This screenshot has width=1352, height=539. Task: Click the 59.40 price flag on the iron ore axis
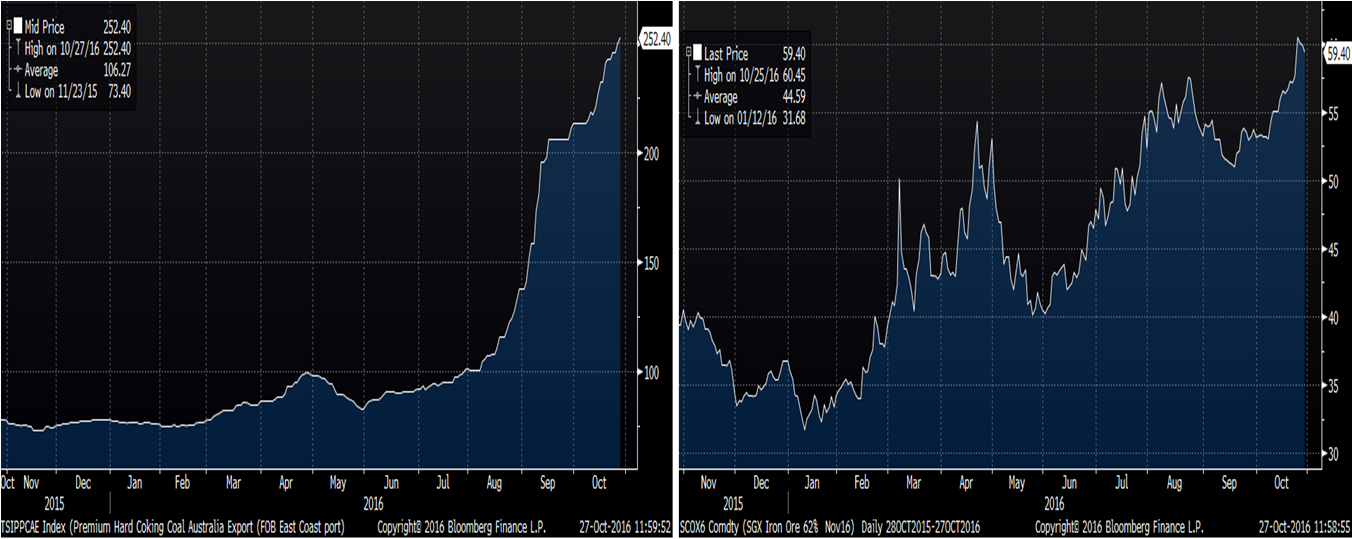(1336, 56)
